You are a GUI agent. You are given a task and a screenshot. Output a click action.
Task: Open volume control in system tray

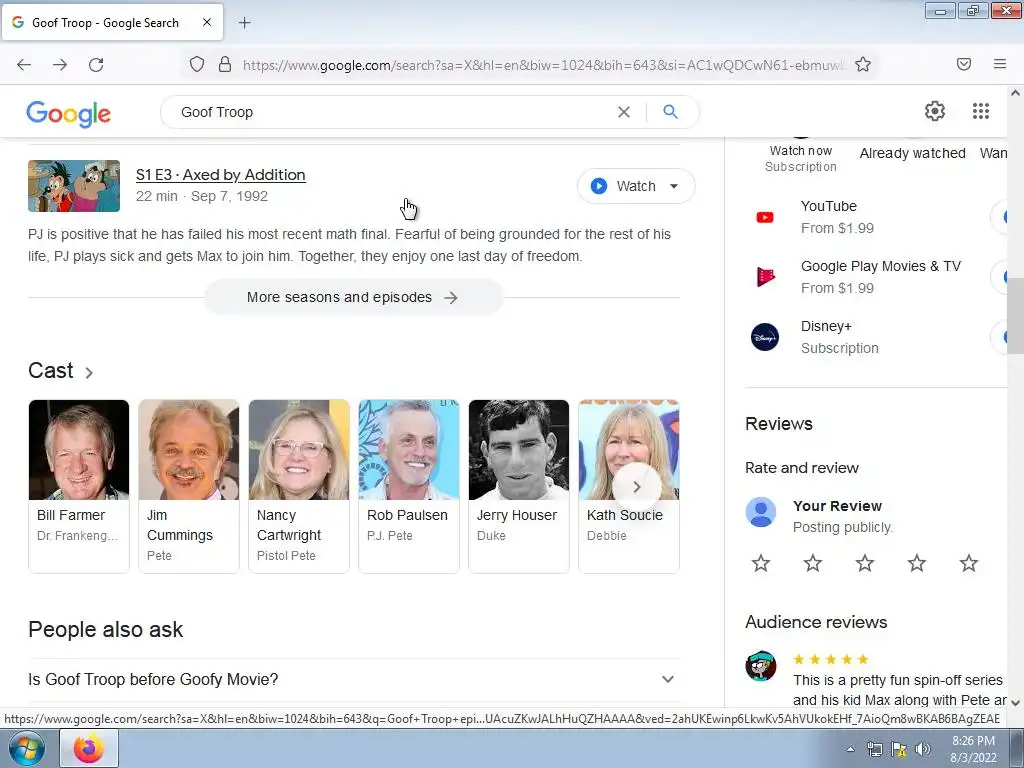[923, 749]
